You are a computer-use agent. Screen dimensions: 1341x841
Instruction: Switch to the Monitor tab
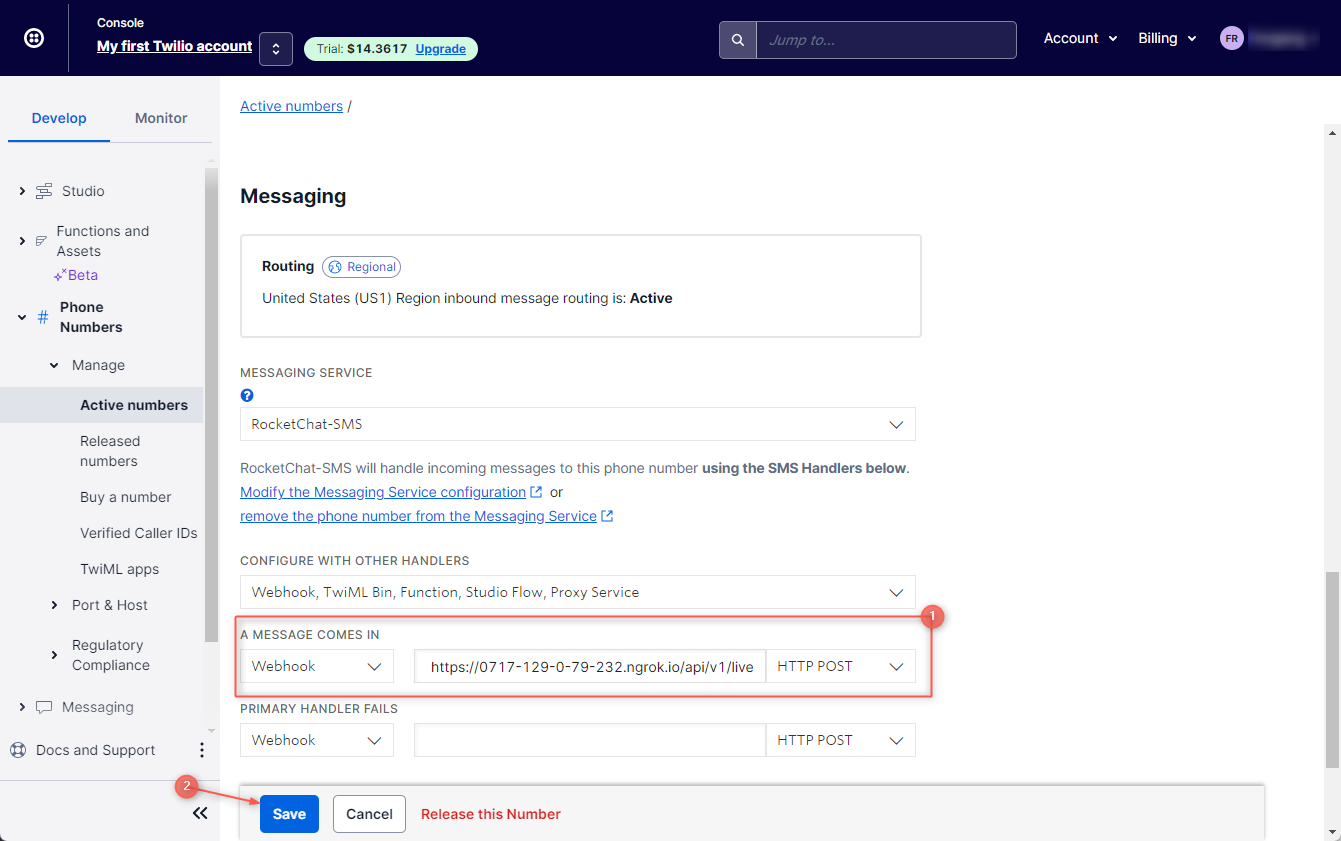pos(161,118)
